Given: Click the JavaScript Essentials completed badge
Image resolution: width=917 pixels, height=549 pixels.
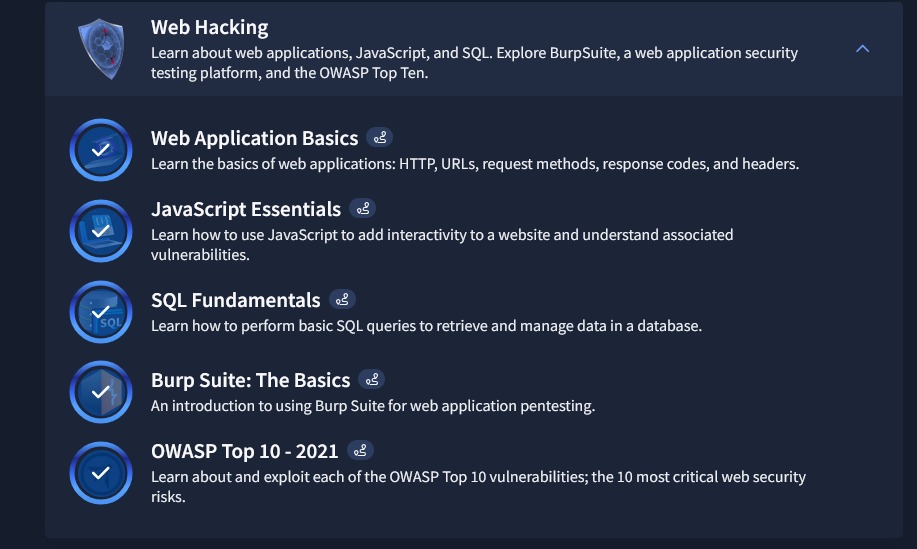Looking at the screenshot, I should click(x=101, y=231).
